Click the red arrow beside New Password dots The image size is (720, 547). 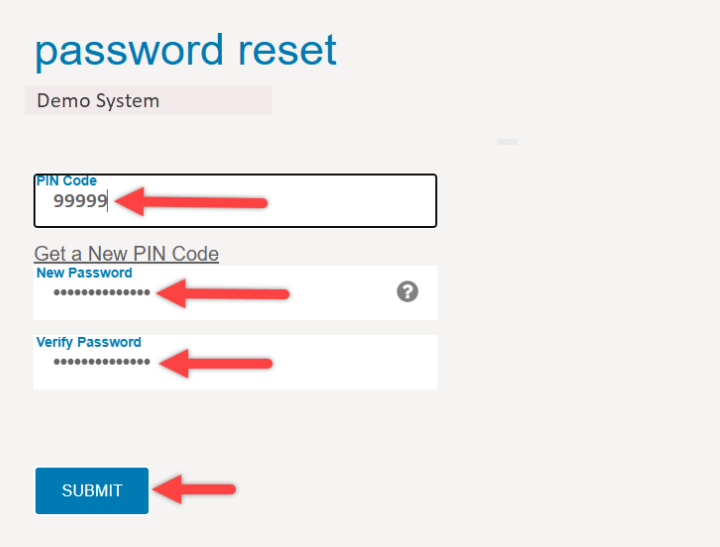(x=223, y=293)
